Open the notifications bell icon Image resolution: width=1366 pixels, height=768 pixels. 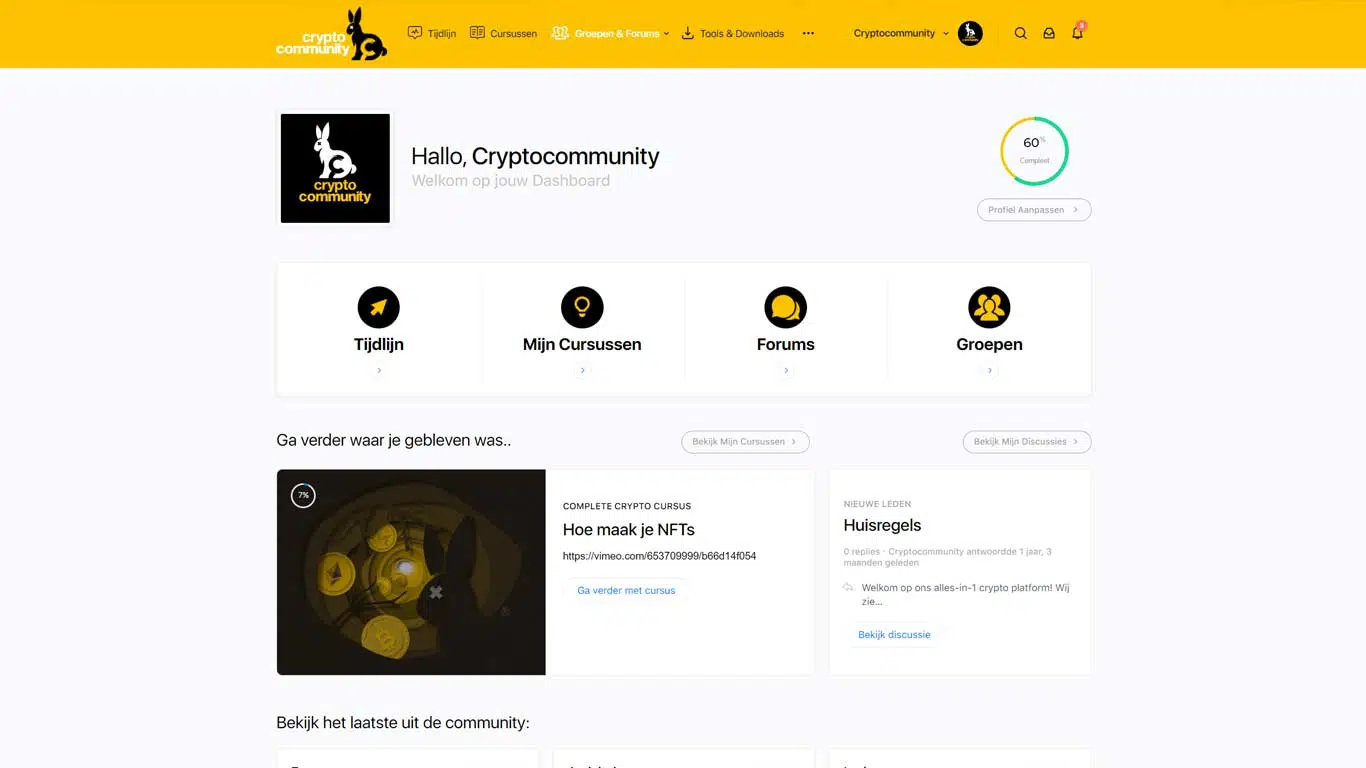click(x=1077, y=33)
